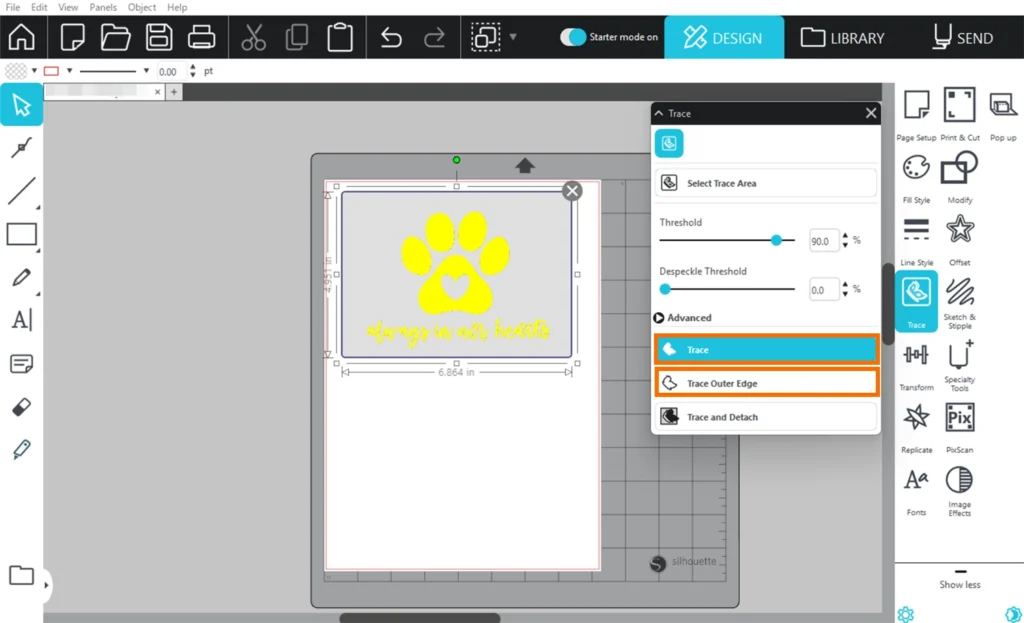Disable the Starter mode toggle

tap(572, 37)
